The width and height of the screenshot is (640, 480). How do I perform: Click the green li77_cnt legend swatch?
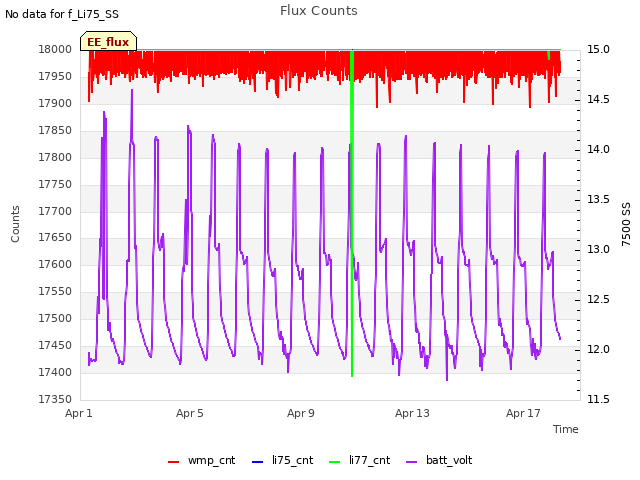(x=334, y=462)
